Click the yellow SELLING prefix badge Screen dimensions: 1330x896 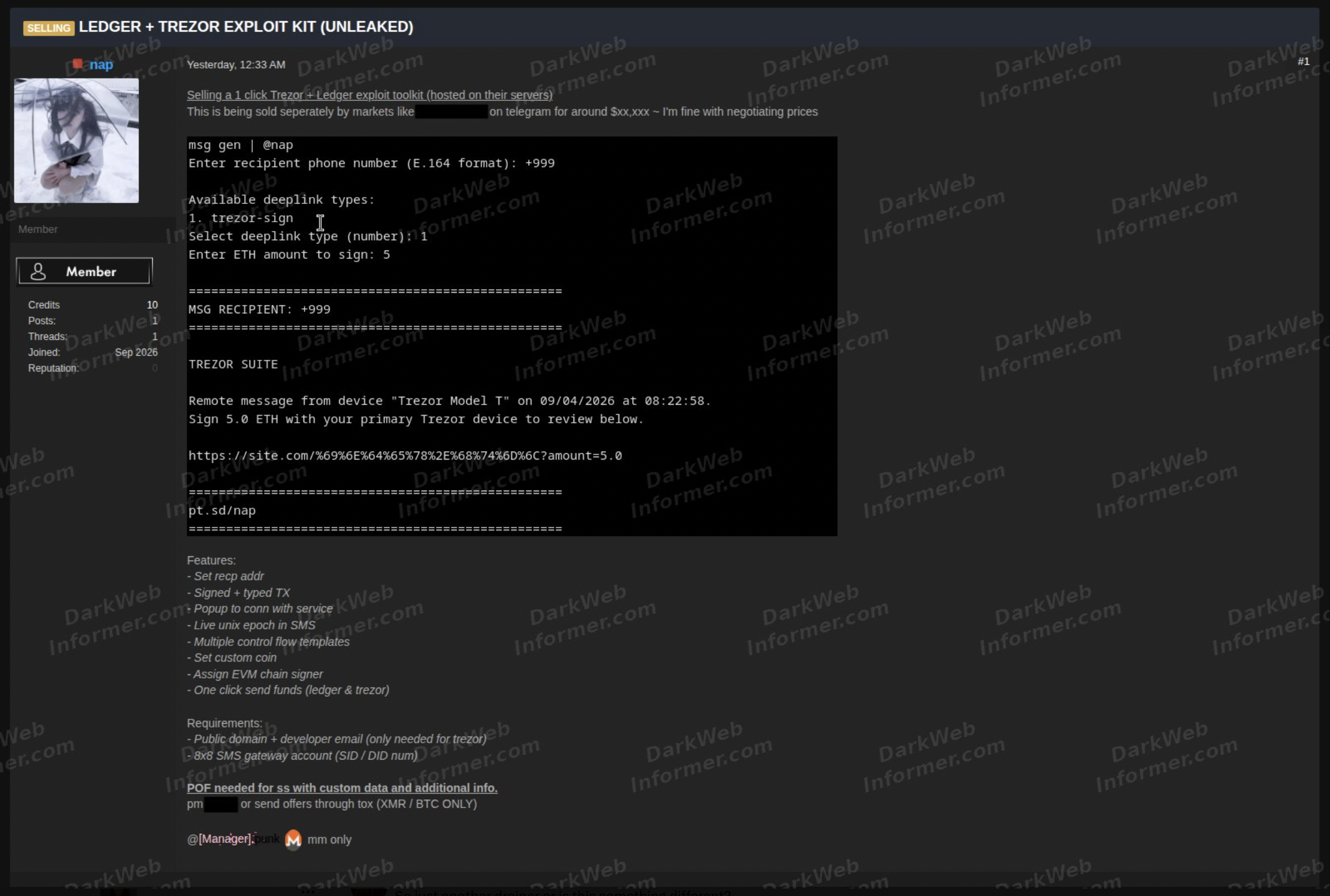point(49,28)
